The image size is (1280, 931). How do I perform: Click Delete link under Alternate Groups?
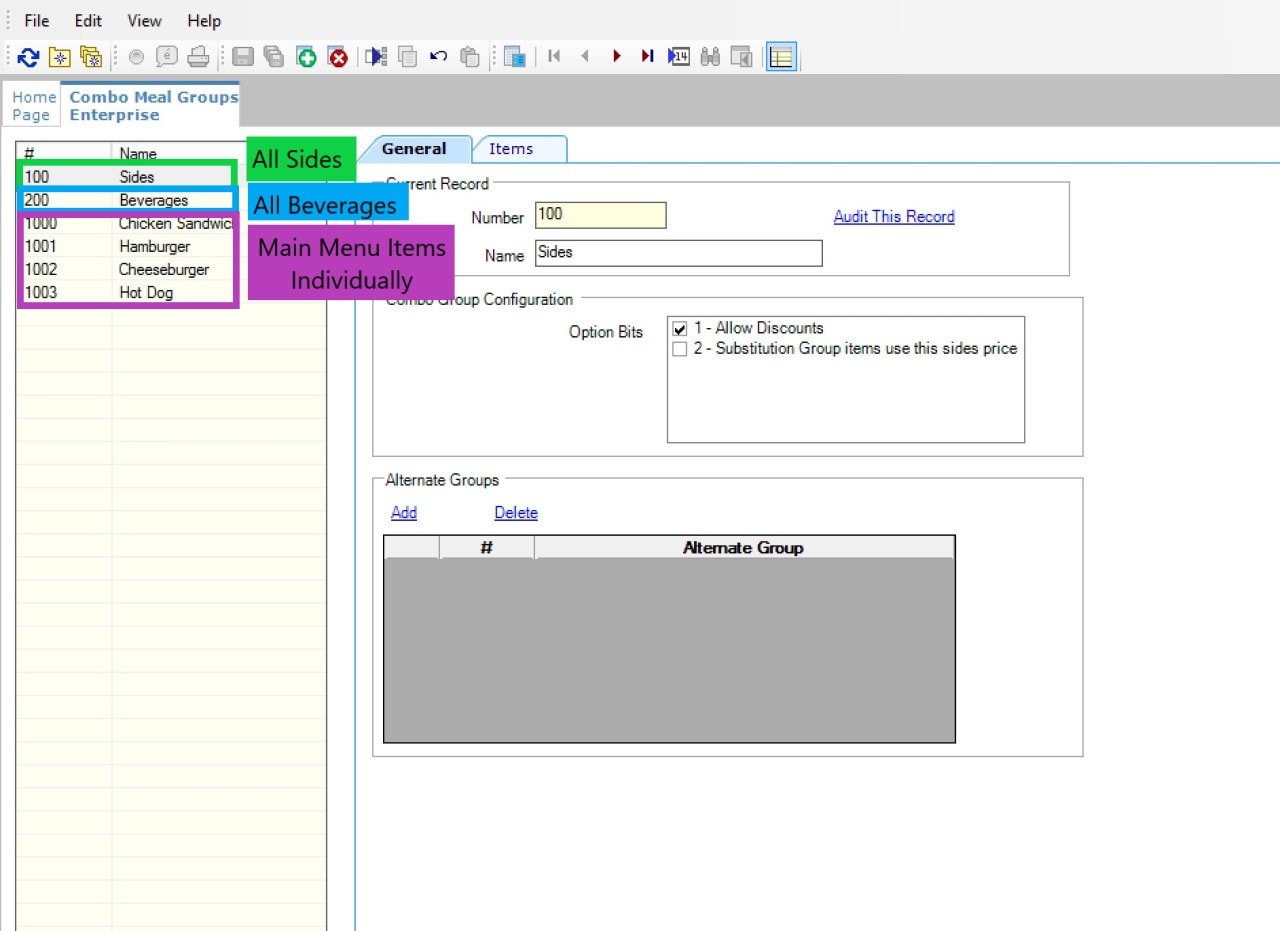click(516, 512)
